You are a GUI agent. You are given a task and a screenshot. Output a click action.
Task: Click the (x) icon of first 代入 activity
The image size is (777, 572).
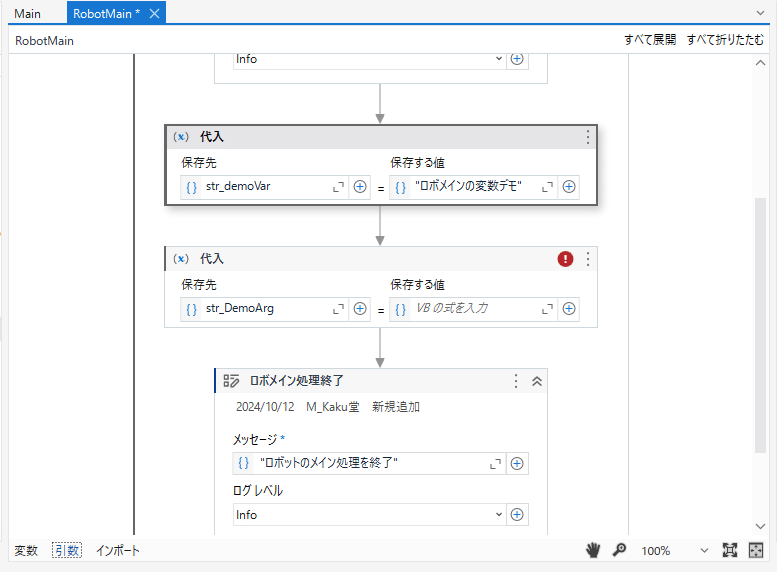tap(181, 137)
